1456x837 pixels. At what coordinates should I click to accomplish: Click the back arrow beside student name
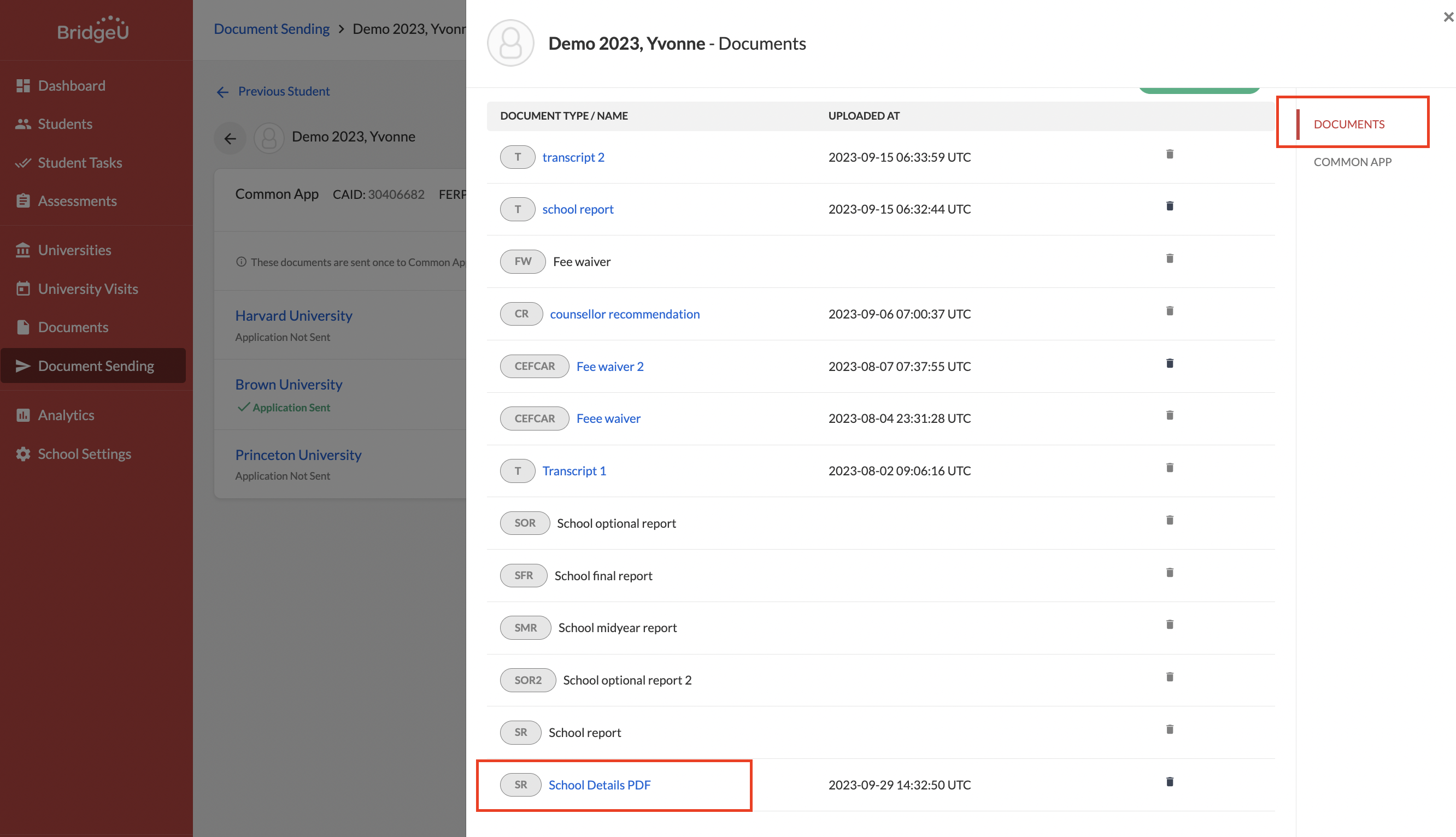tap(230, 138)
